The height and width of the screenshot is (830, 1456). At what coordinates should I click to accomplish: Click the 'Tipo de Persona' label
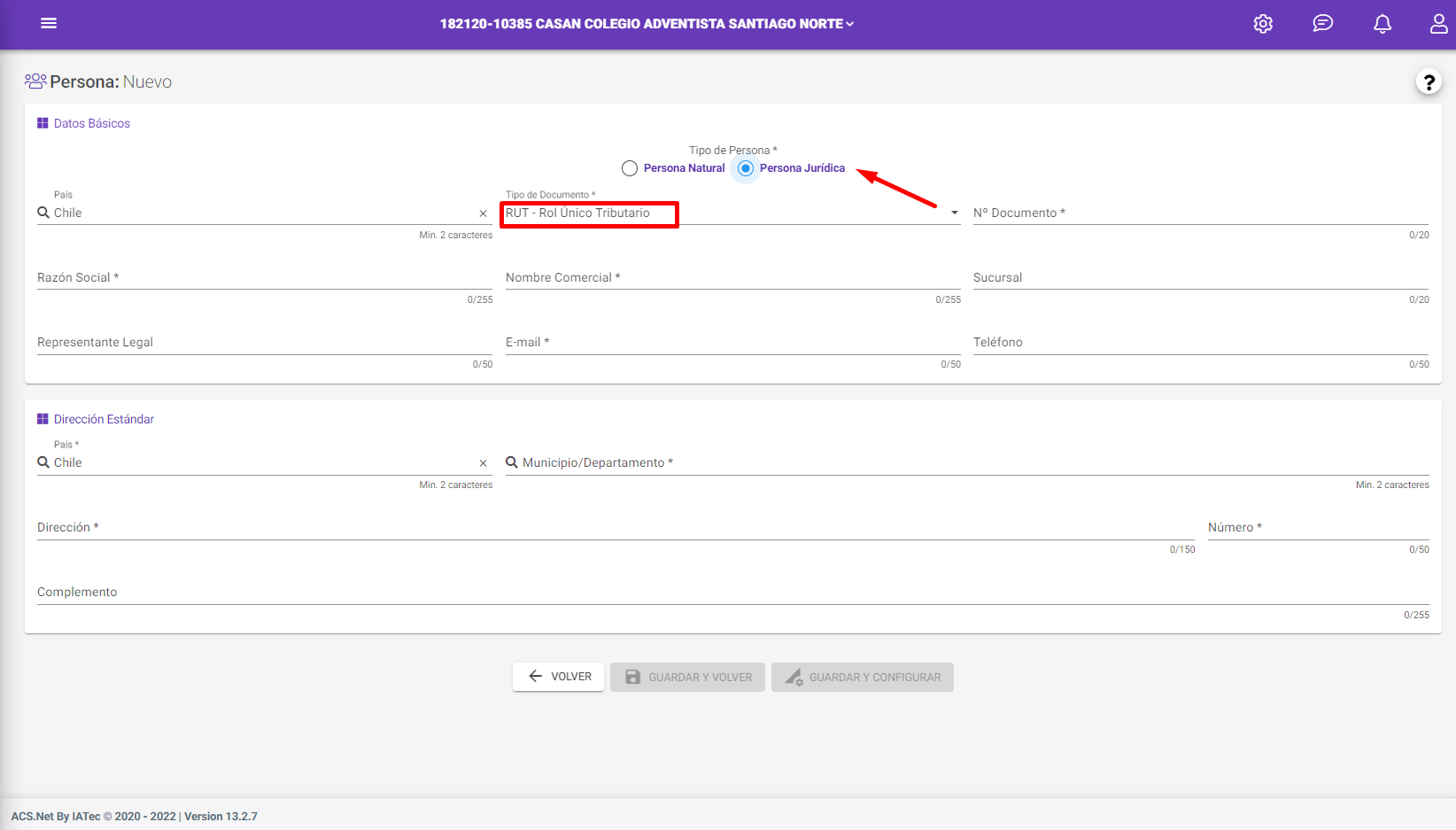(733, 150)
